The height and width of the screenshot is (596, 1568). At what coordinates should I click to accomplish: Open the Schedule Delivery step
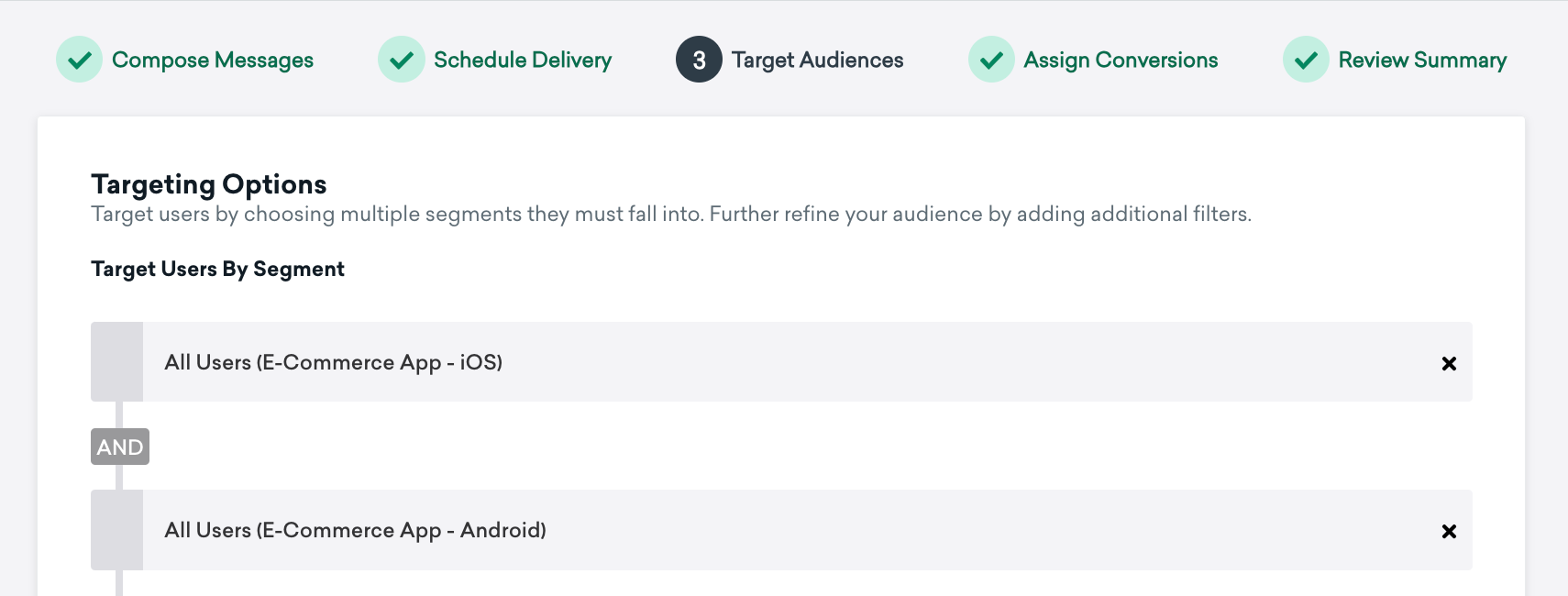pos(522,60)
